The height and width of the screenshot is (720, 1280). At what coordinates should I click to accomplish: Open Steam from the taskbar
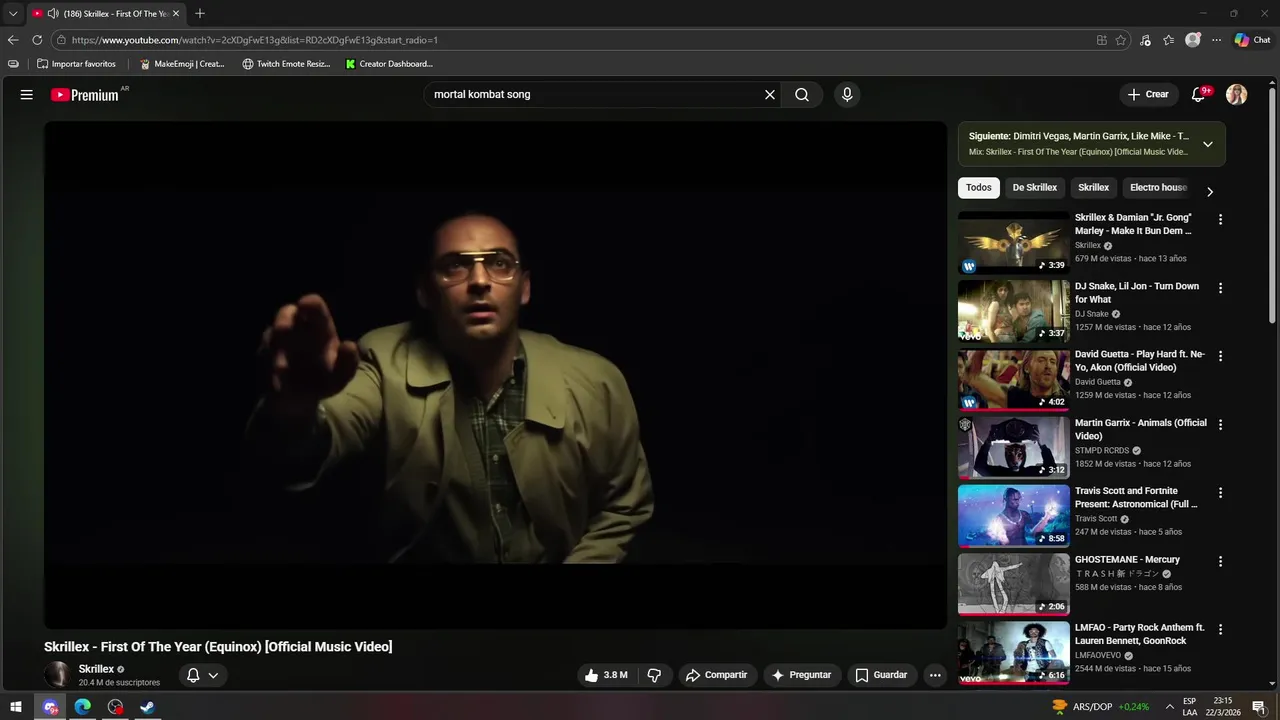(147, 707)
